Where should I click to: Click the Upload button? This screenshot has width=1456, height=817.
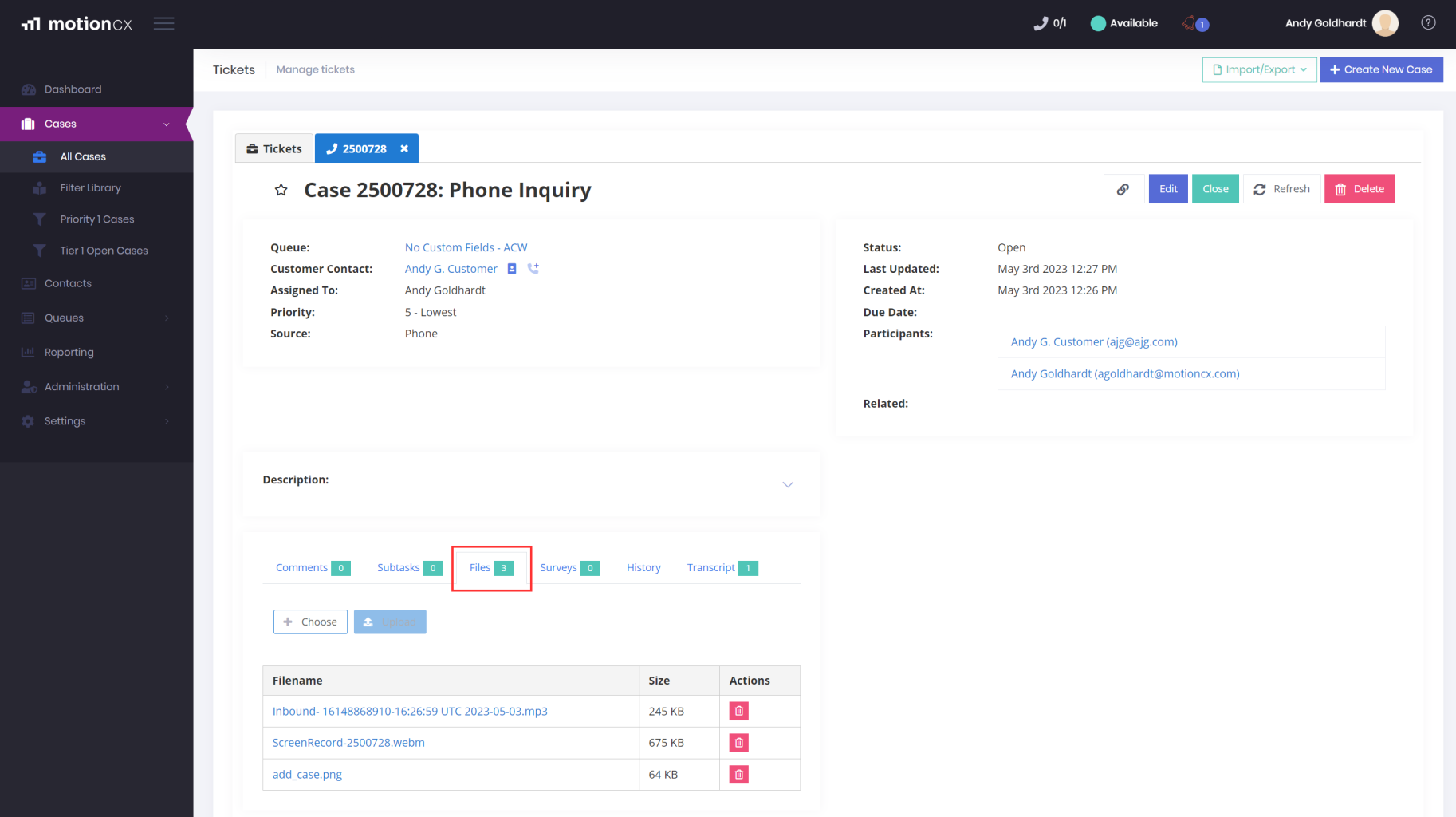pos(390,622)
